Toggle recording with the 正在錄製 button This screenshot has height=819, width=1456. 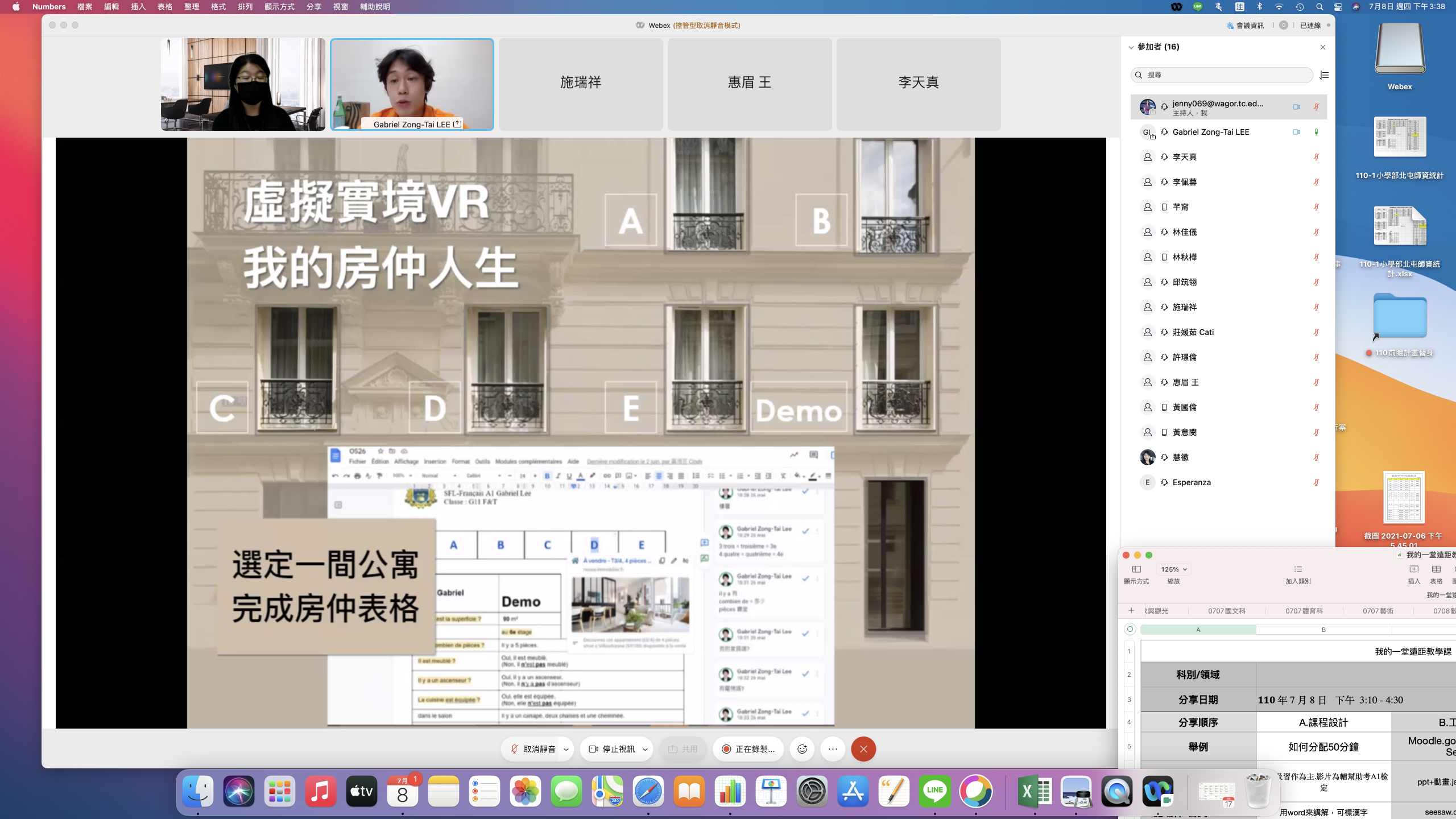(x=748, y=749)
